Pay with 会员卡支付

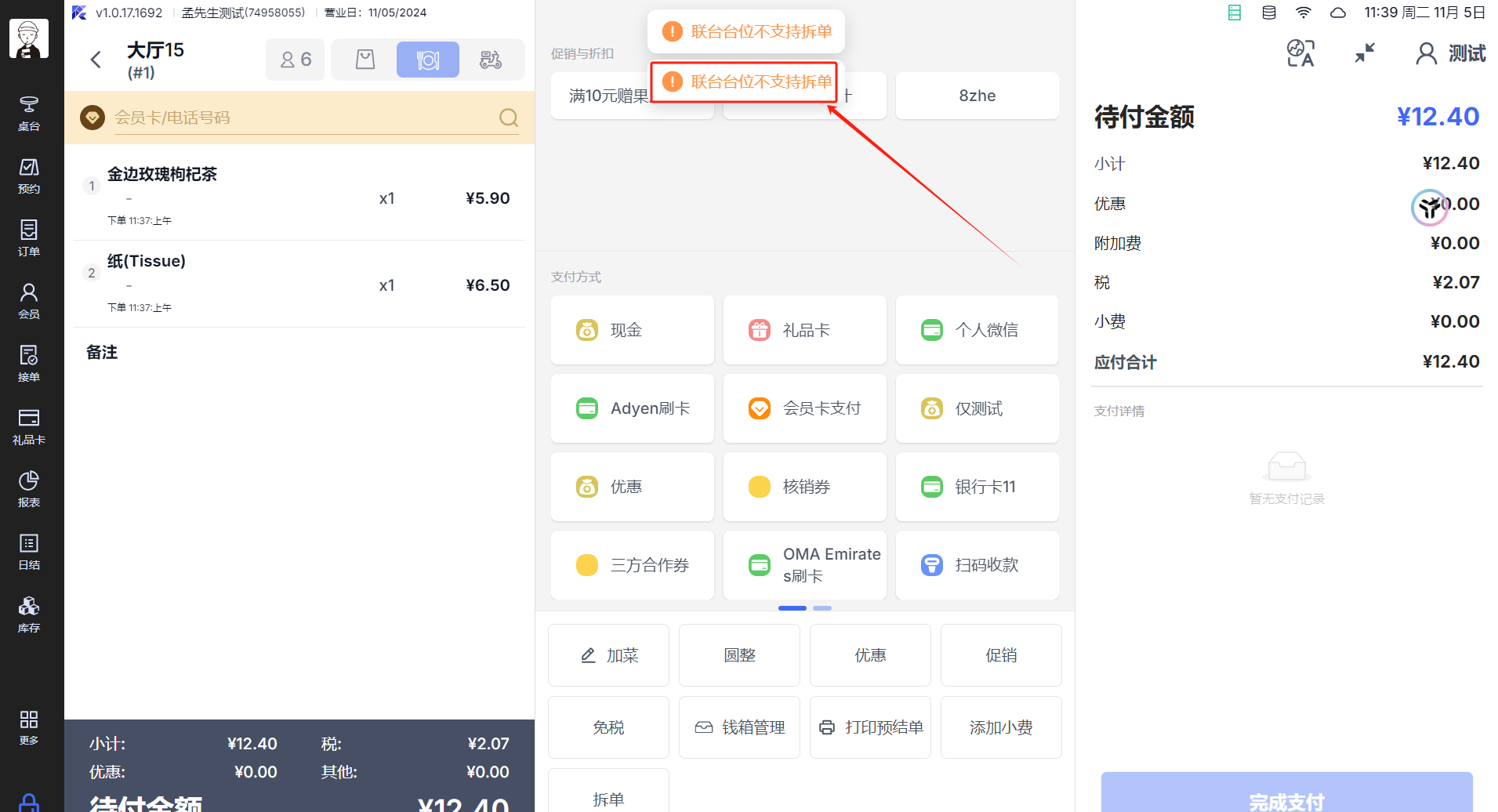tap(805, 408)
